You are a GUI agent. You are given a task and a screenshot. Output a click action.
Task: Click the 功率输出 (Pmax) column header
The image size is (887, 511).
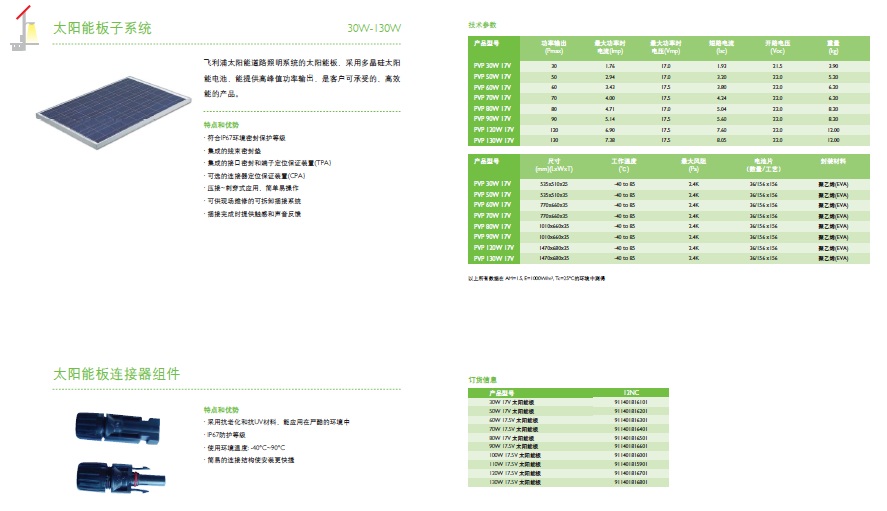point(554,48)
